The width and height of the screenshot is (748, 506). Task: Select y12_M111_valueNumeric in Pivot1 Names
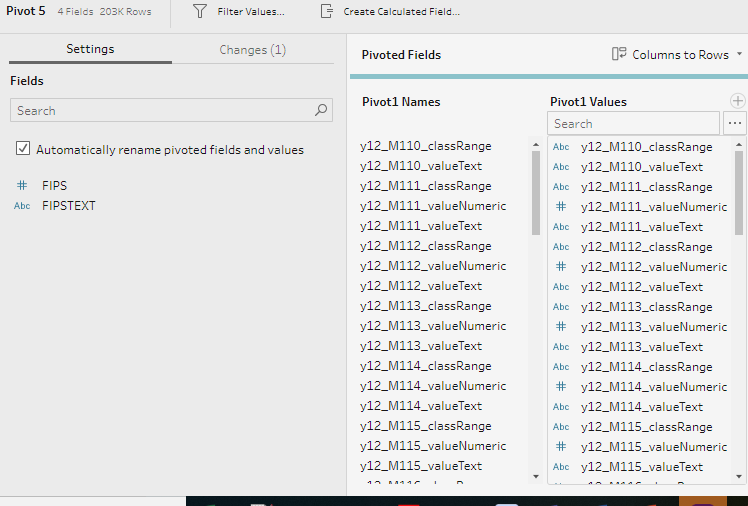click(x=433, y=206)
